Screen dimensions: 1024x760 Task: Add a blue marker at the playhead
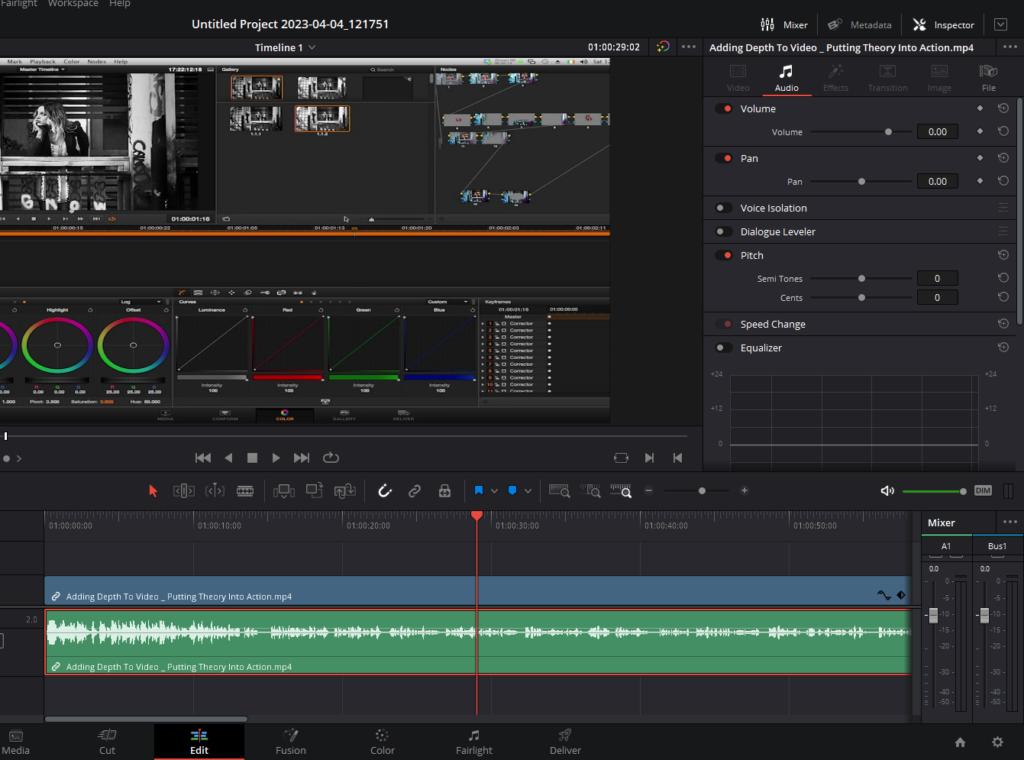pos(512,491)
